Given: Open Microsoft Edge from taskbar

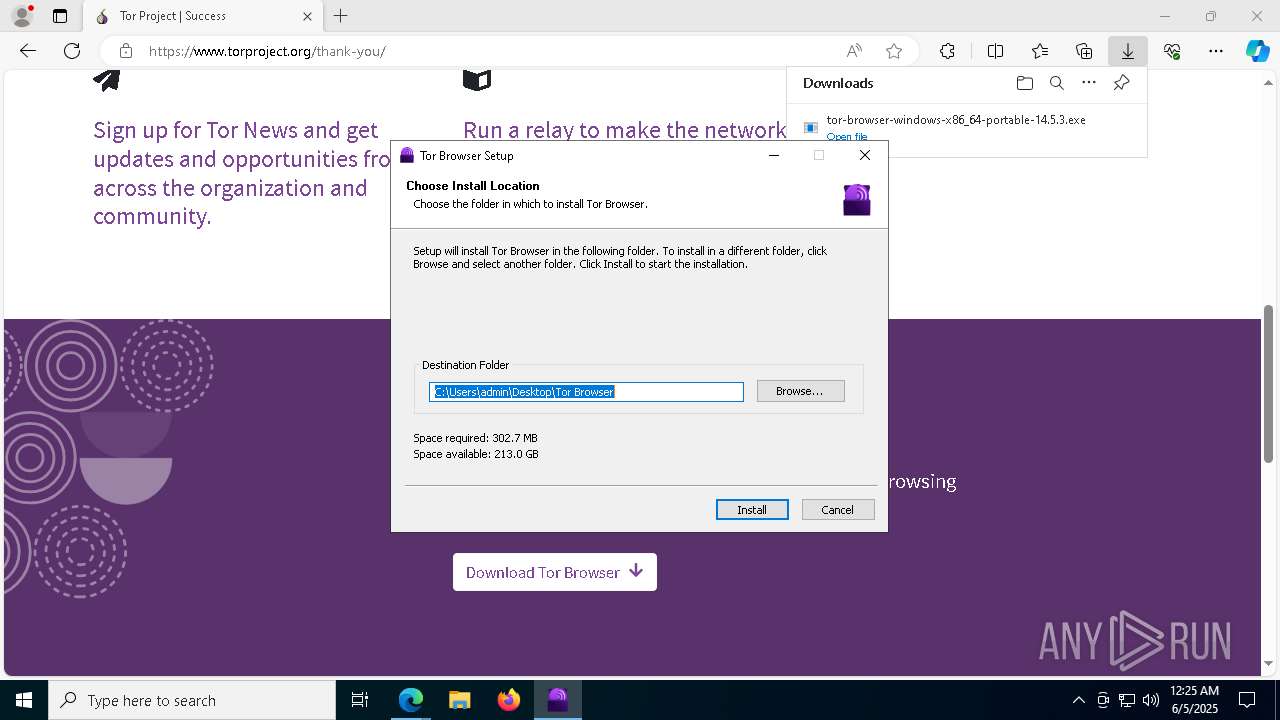Looking at the screenshot, I should tap(411, 700).
